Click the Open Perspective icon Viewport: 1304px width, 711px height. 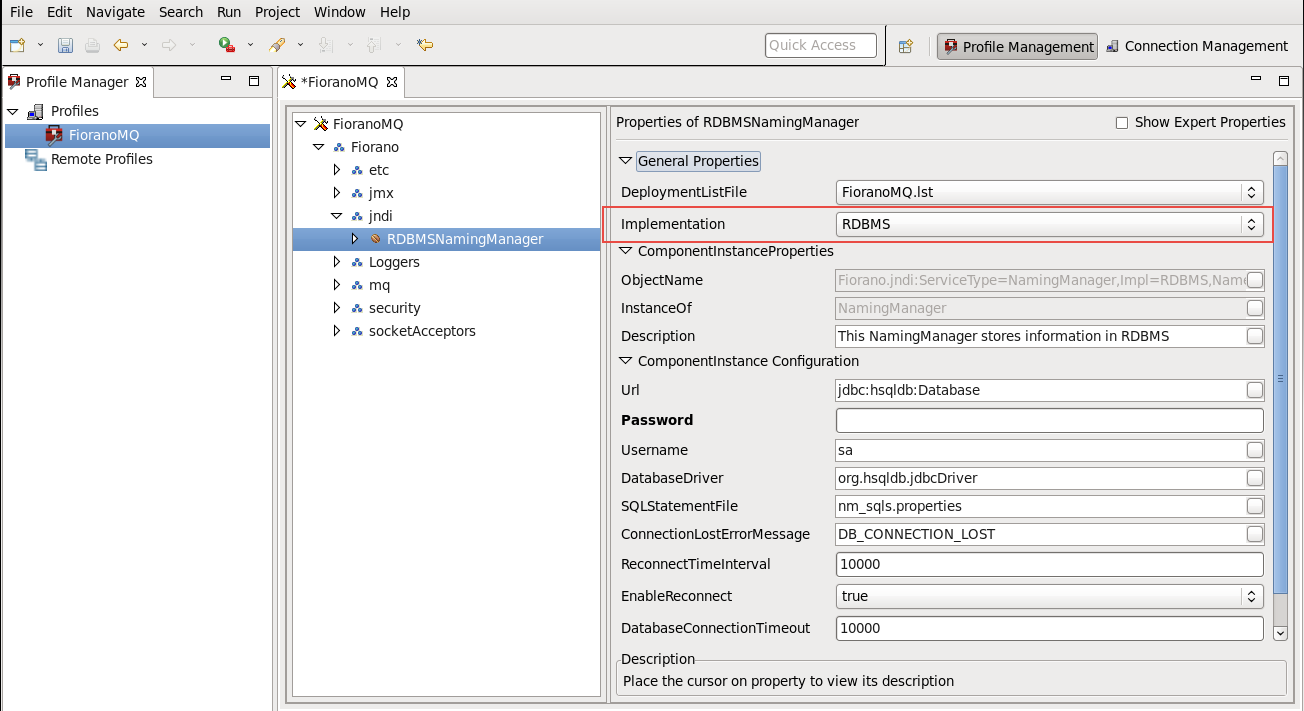pyautogui.click(x=906, y=46)
